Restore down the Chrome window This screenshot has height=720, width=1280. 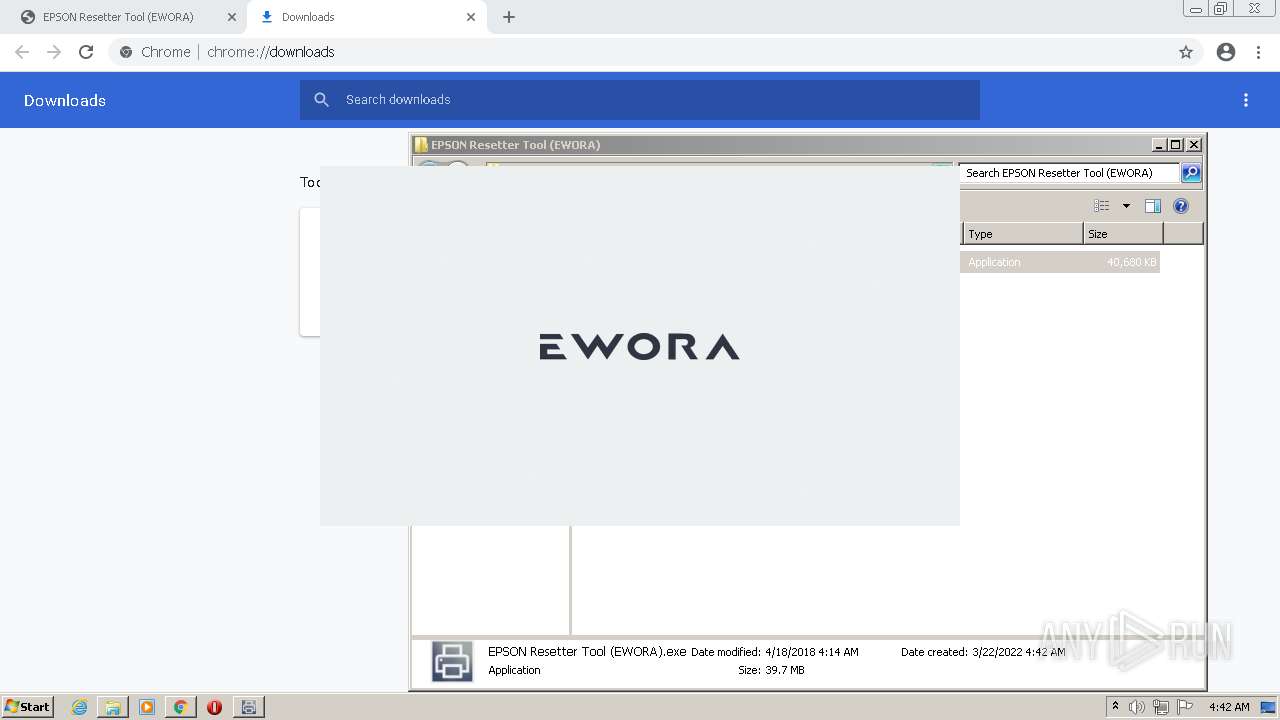click(x=1221, y=9)
